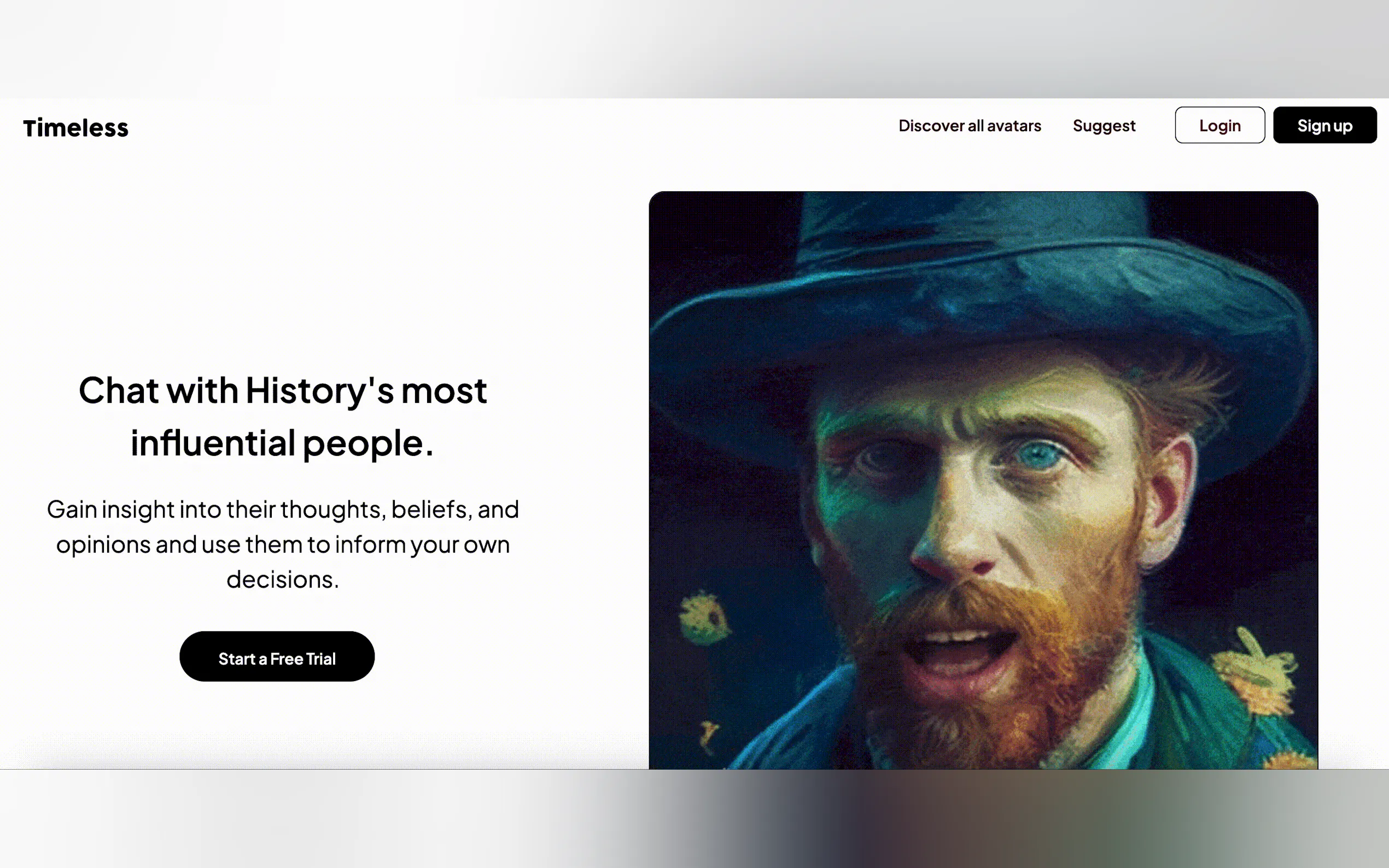This screenshot has width=1389, height=868.
Task: Click the word 'avatars' in the navigation
Action: point(1013,126)
